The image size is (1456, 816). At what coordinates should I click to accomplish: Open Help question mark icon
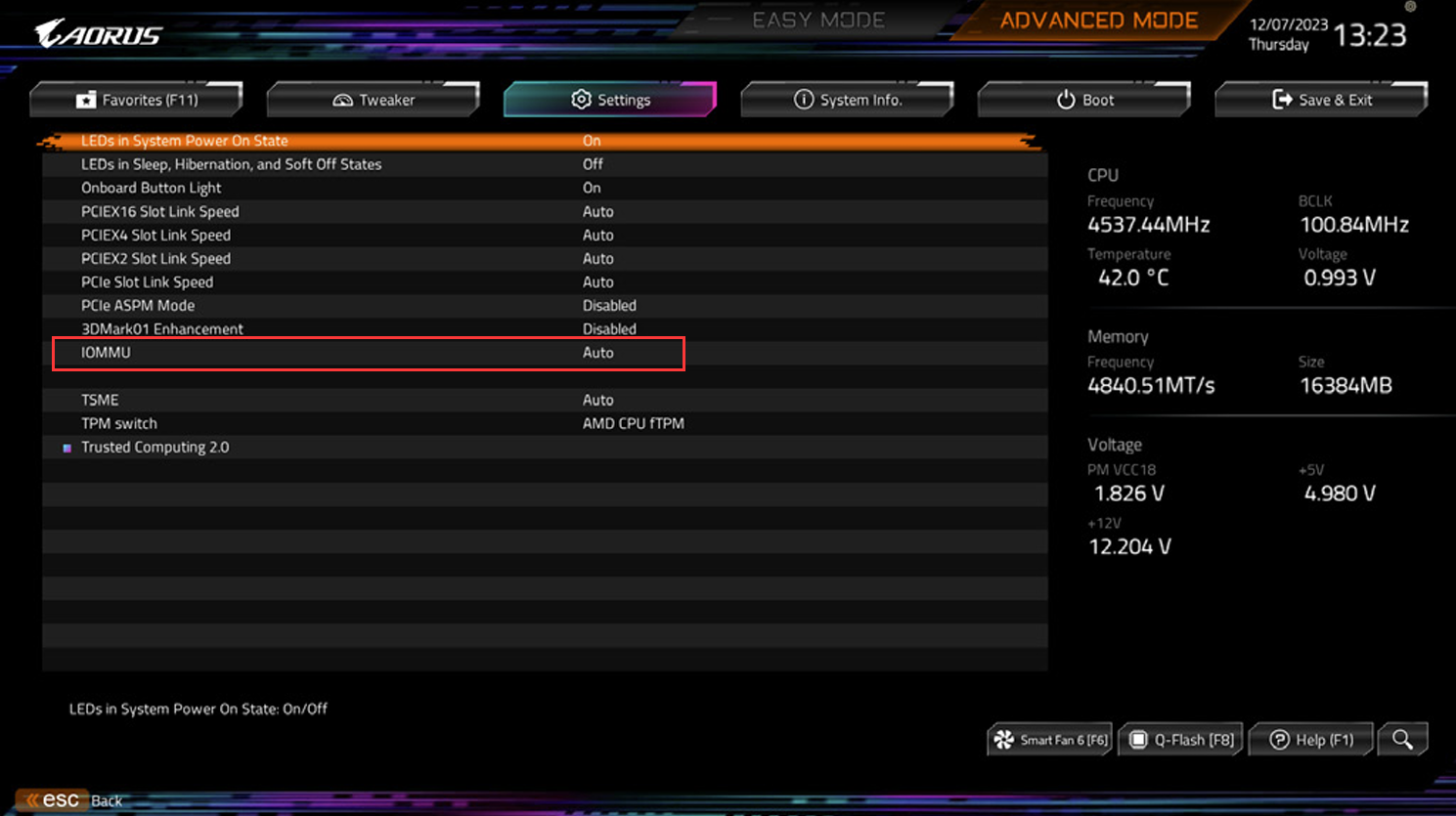(x=1279, y=740)
